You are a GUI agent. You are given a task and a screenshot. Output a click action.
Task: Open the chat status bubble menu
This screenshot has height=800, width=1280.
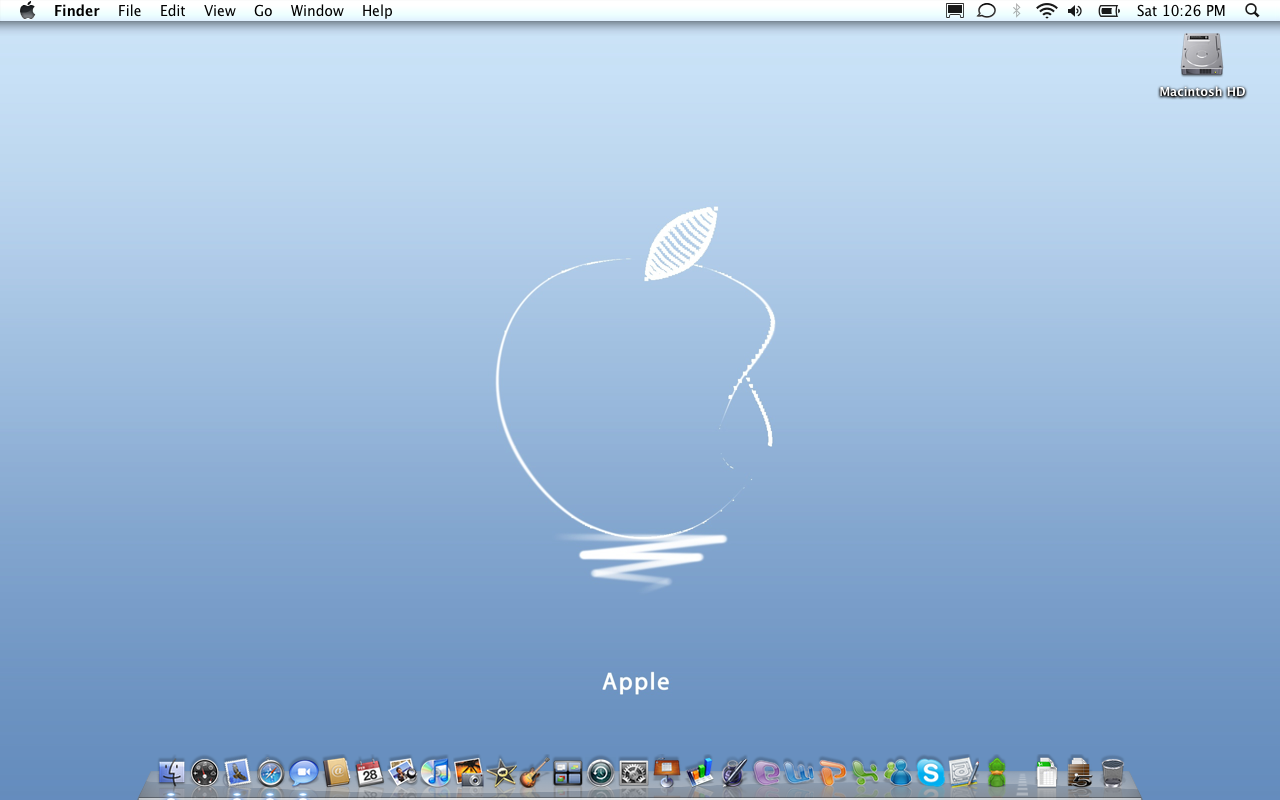point(986,11)
